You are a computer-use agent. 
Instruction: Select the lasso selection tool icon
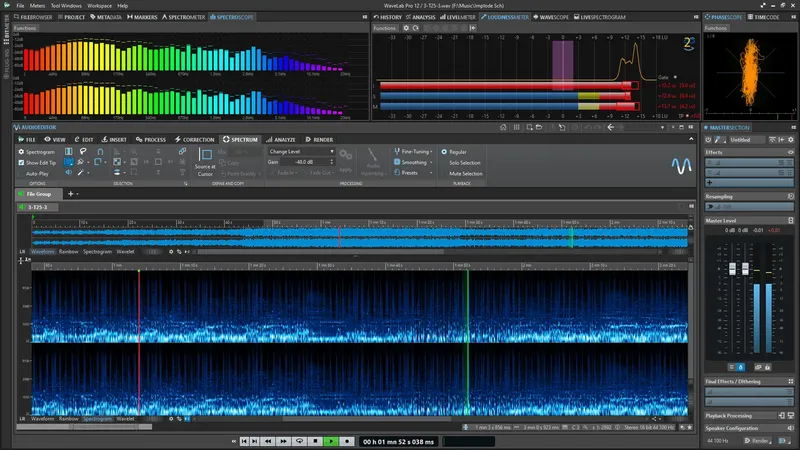pyautogui.click(x=85, y=151)
